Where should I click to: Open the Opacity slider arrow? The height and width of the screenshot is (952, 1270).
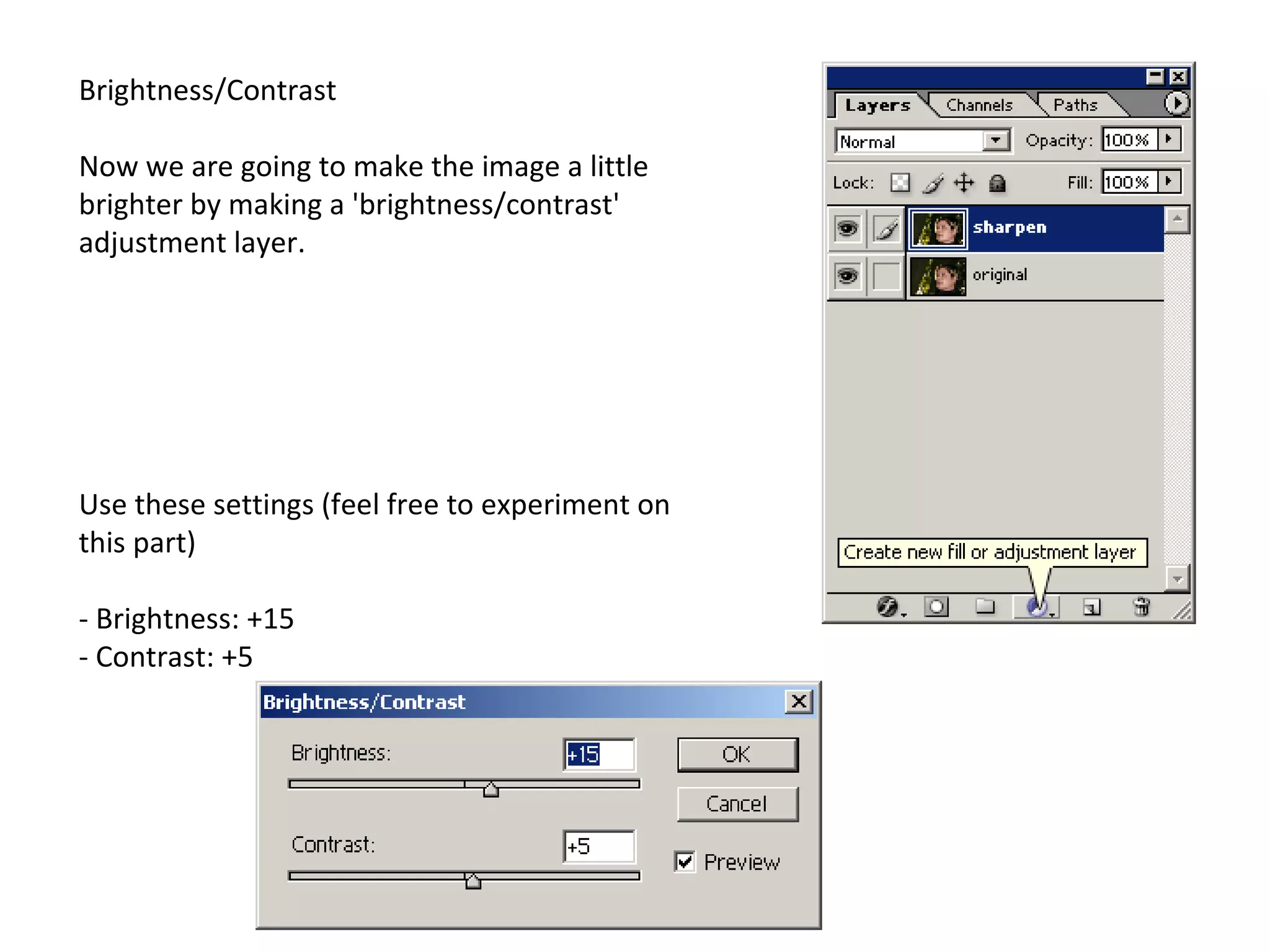1169,139
